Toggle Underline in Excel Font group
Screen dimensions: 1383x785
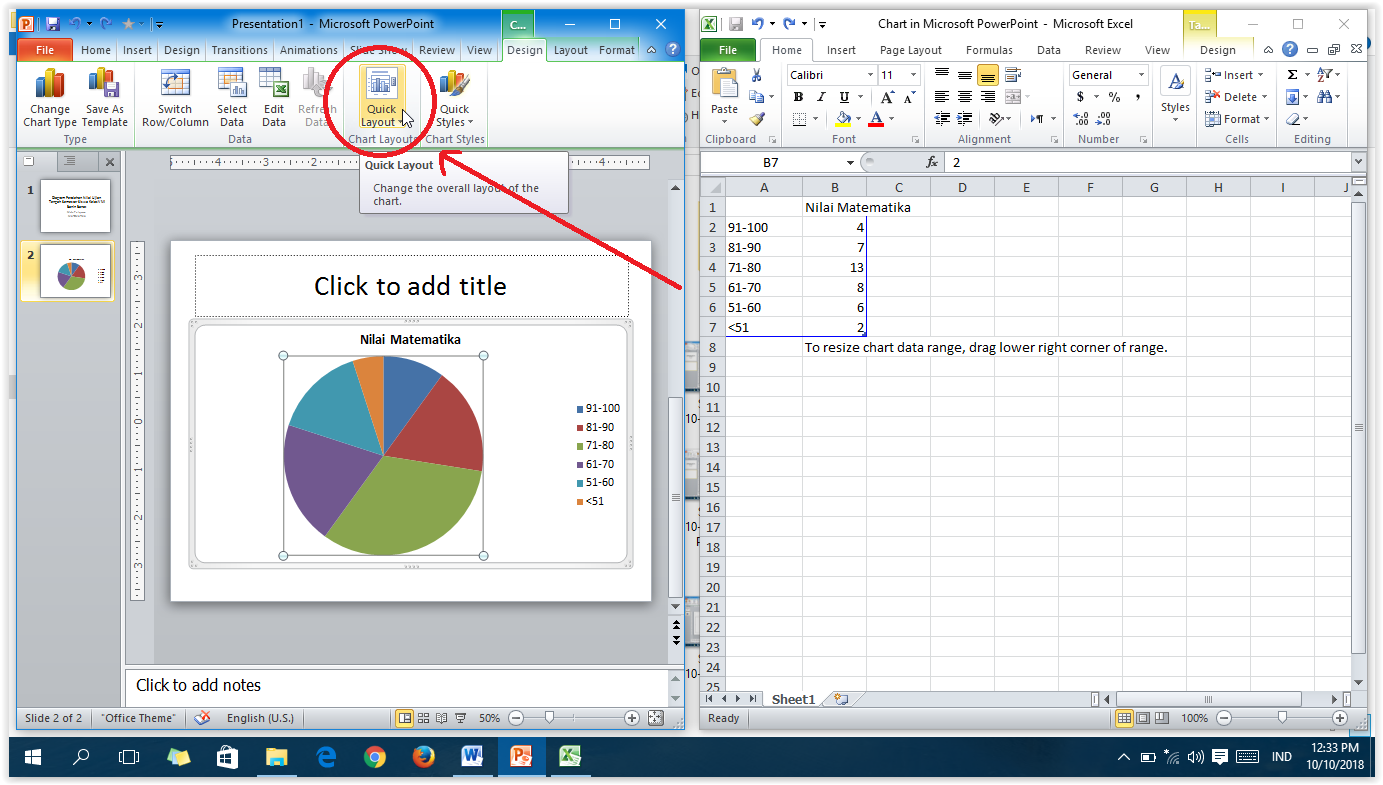(x=845, y=97)
